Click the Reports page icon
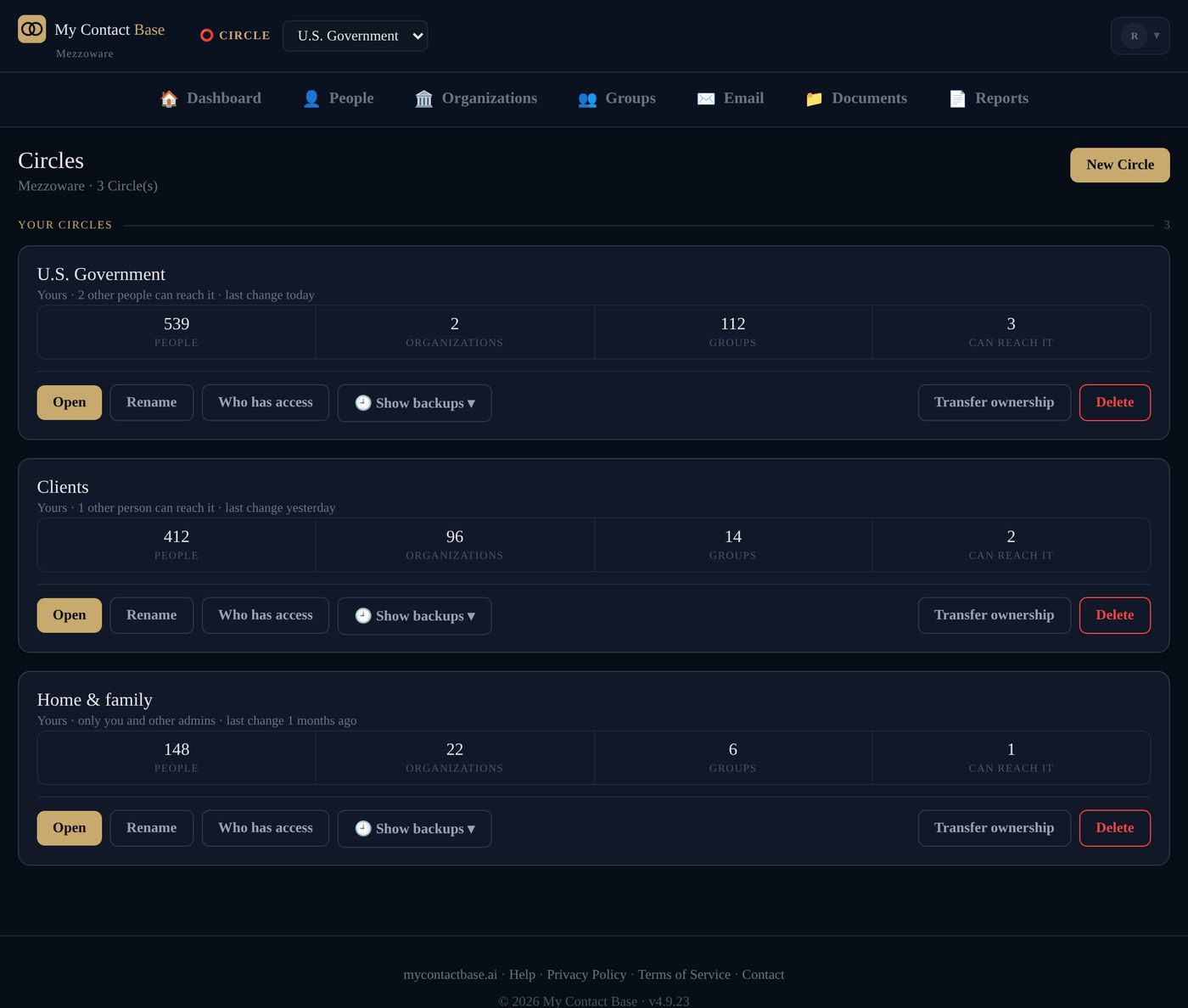 click(x=957, y=98)
